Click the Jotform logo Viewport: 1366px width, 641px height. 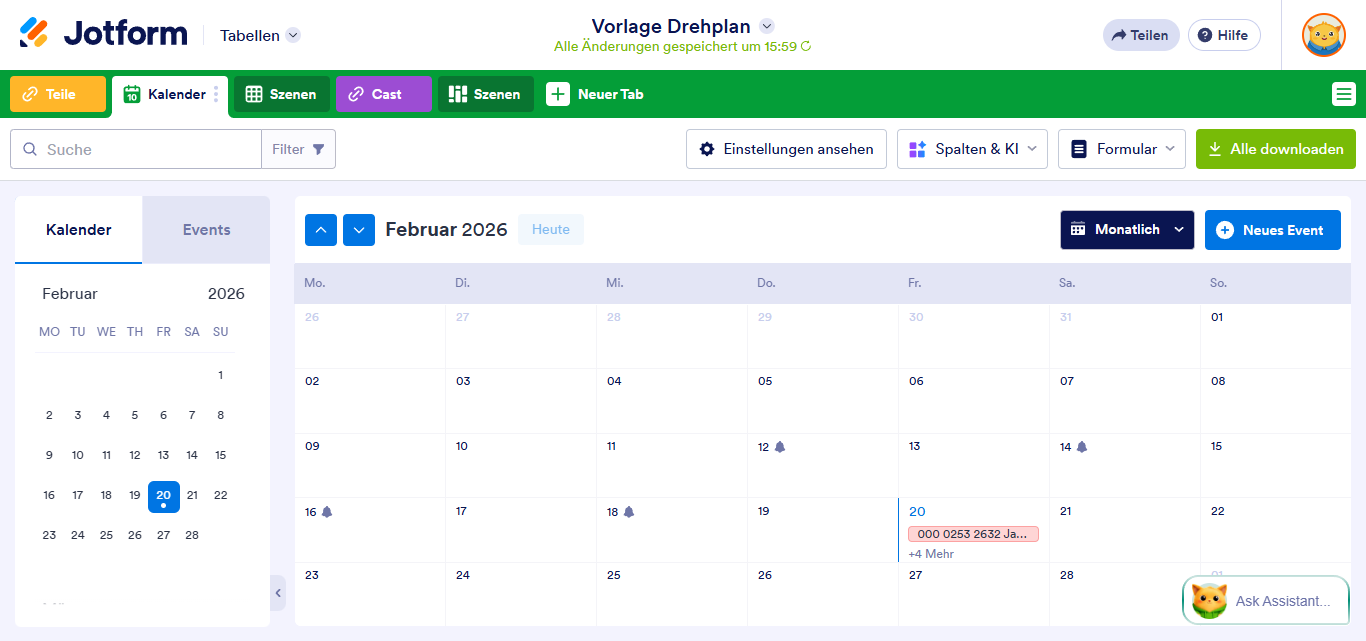tap(103, 34)
